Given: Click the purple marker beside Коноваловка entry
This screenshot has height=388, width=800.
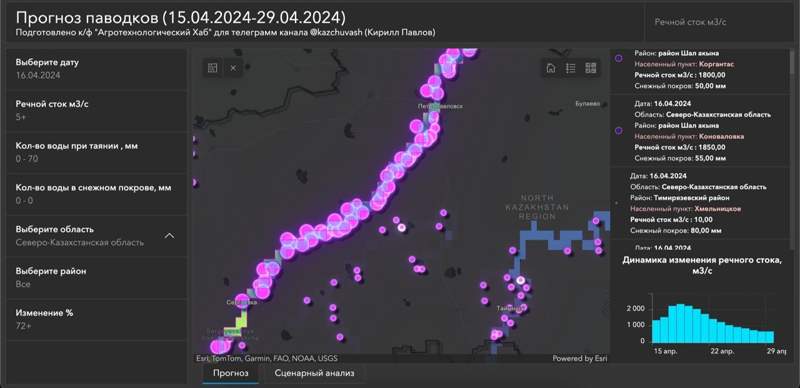Looking at the screenshot, I should [619, 131].
